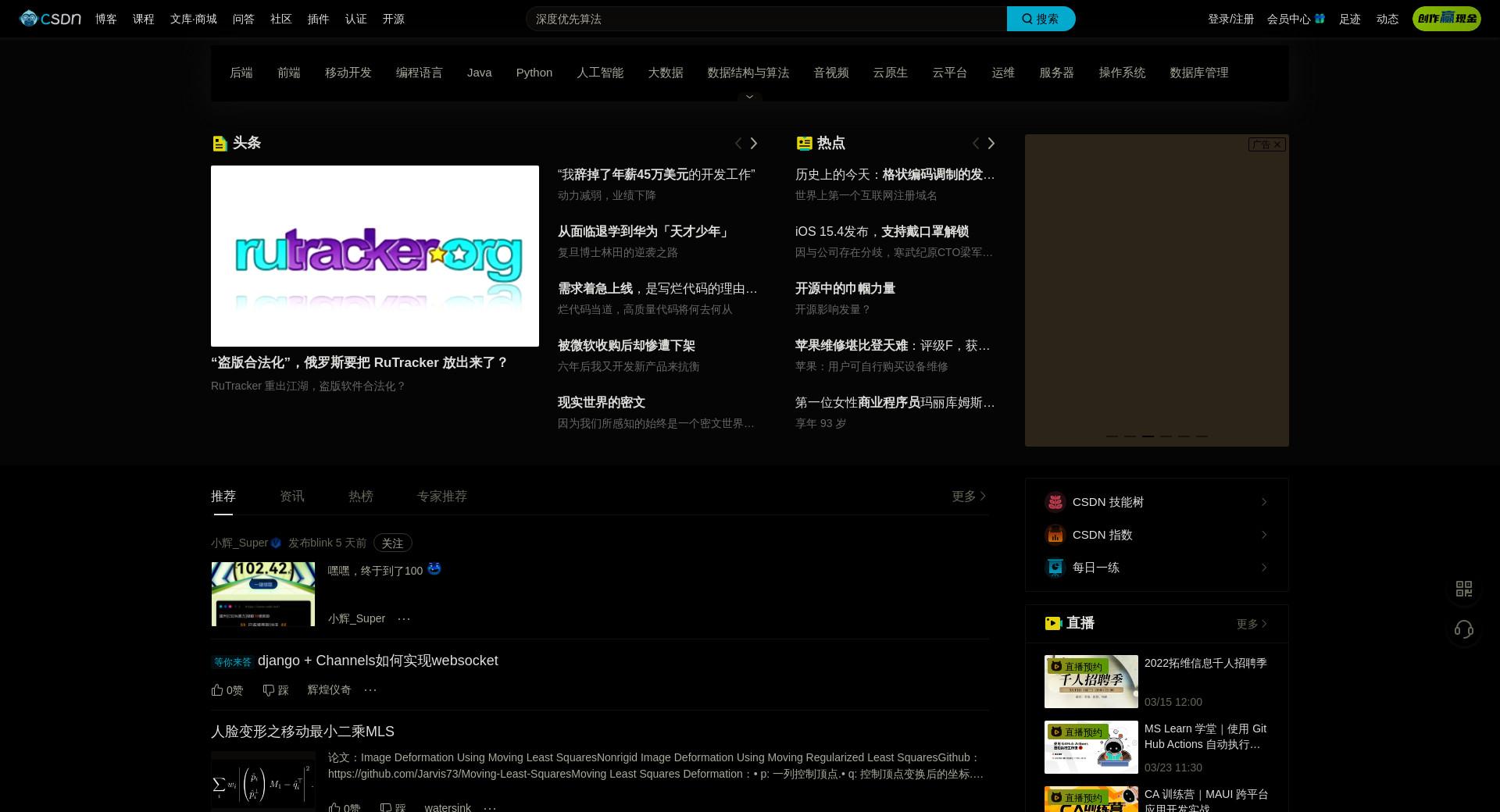The height and width of the screenshot is (812, 1500).
Task: Click the 直播 section icon
Action: 1053,623
